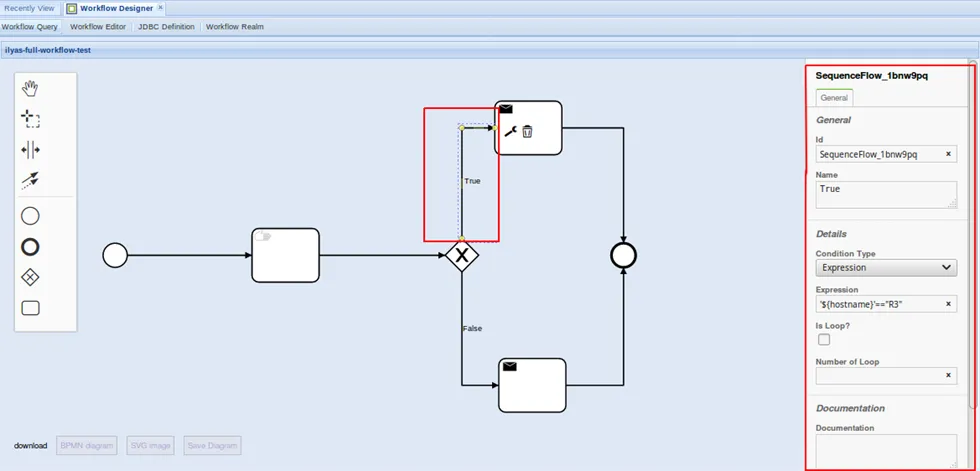Select the hand tool in palette
This screenshot has height=471, width=980.
[x=30, y=89]
